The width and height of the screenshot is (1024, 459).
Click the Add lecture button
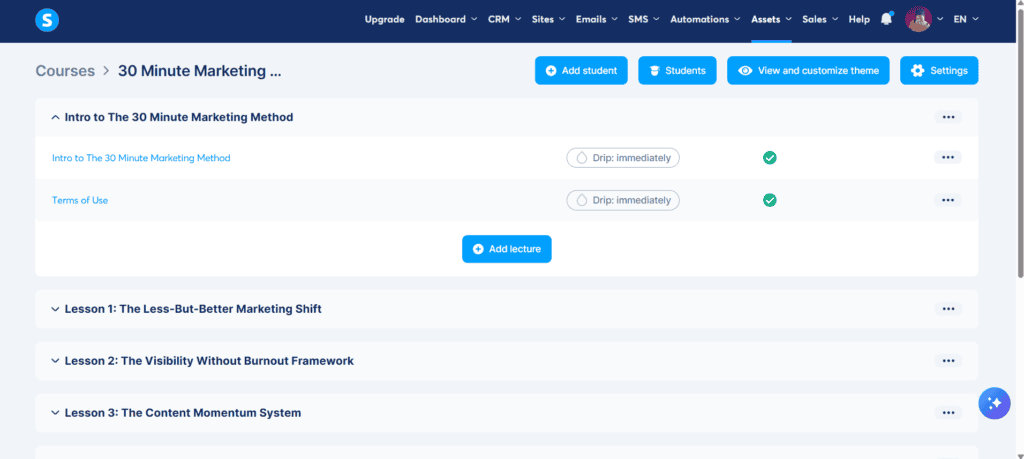pyautogui.click(x=507, y=249)
